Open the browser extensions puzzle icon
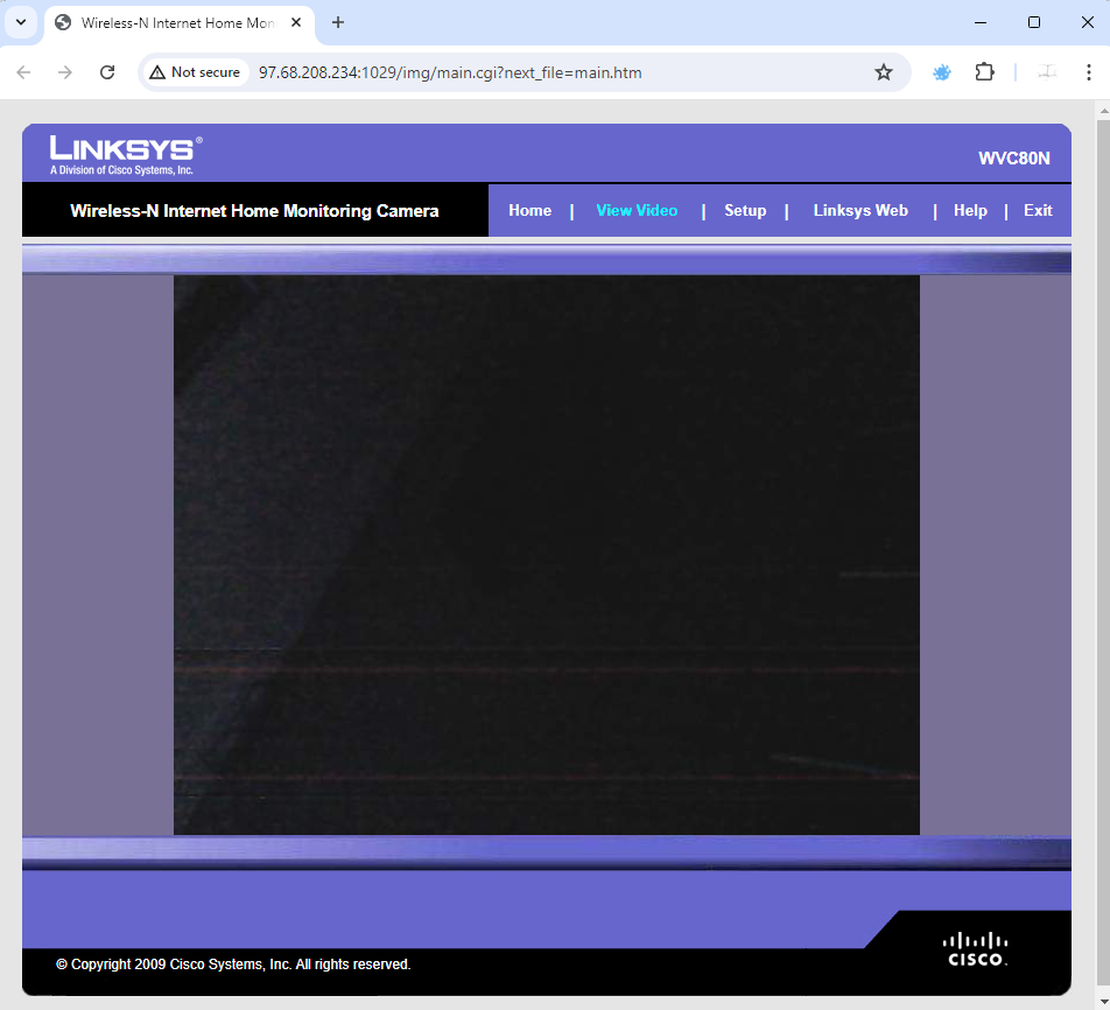Image resolution: width=1110 pixels, height=1010 pixels. pyautogui.click(x=985, y=72)
